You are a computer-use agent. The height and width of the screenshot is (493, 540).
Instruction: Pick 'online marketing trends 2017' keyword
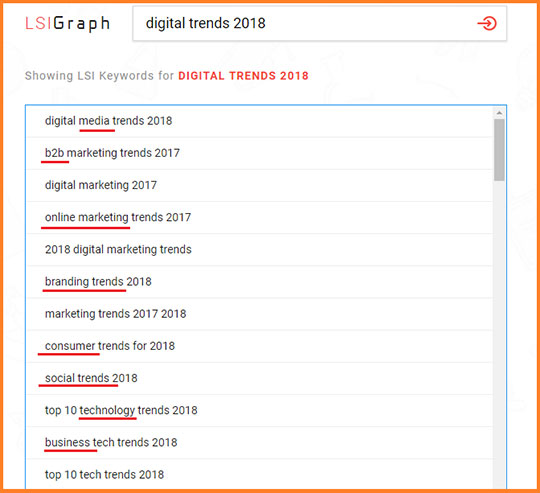coord(260,218)
